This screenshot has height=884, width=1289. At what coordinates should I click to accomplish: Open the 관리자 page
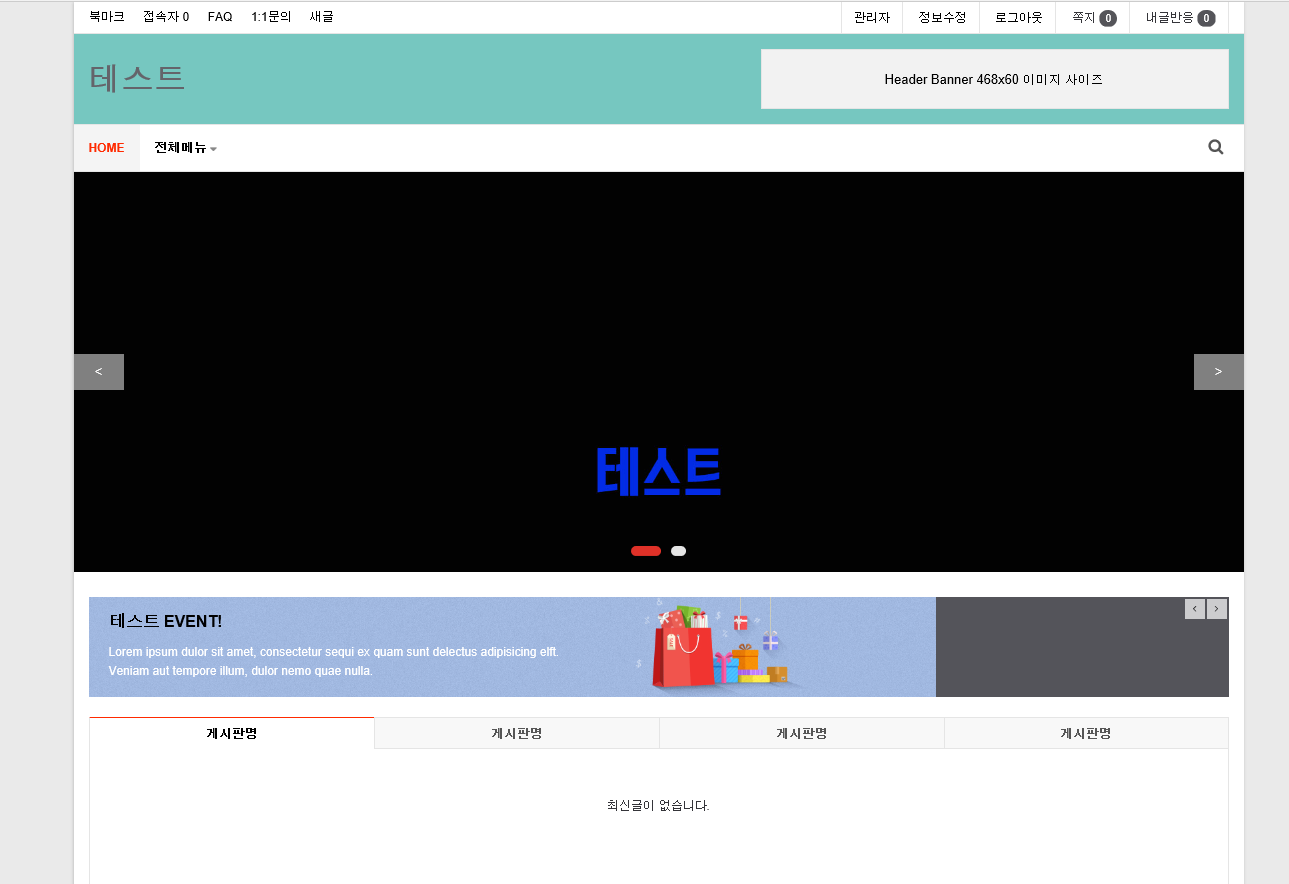(x=872, y=17)
